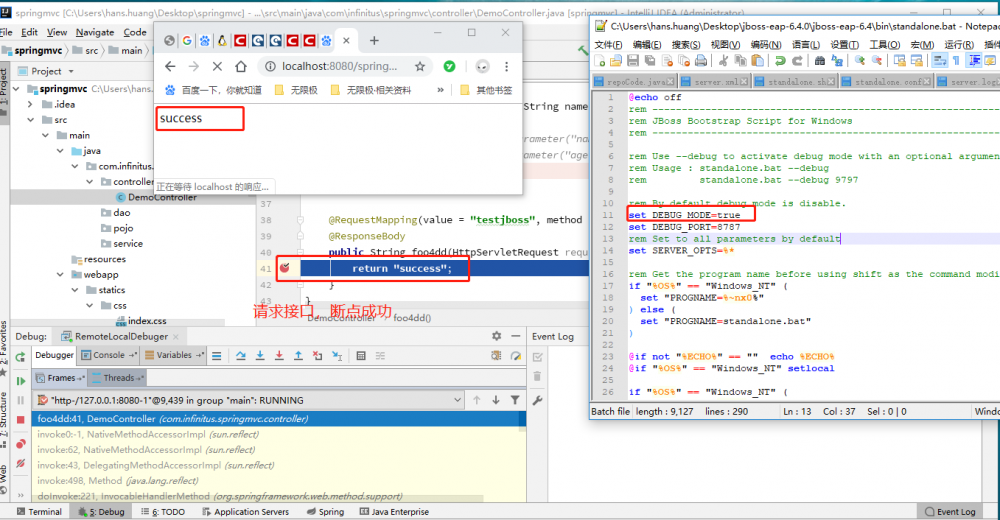Click Chrome back arrow
1000x520 pixels.
click(170, 66)
